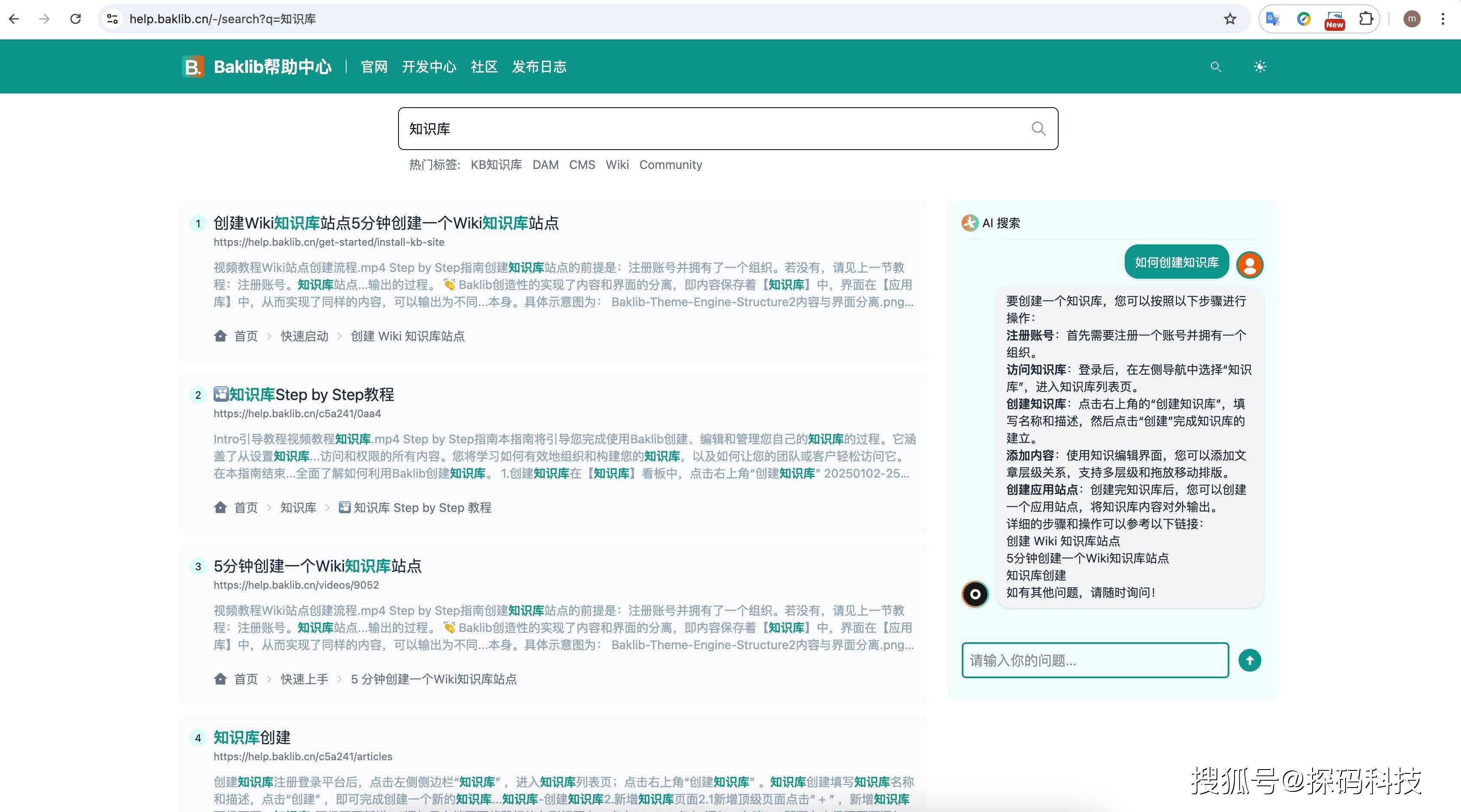The image size is (1461, 812).
Task: Click home icon in result 3 breadcrumb
Action: tap(220, 679)
